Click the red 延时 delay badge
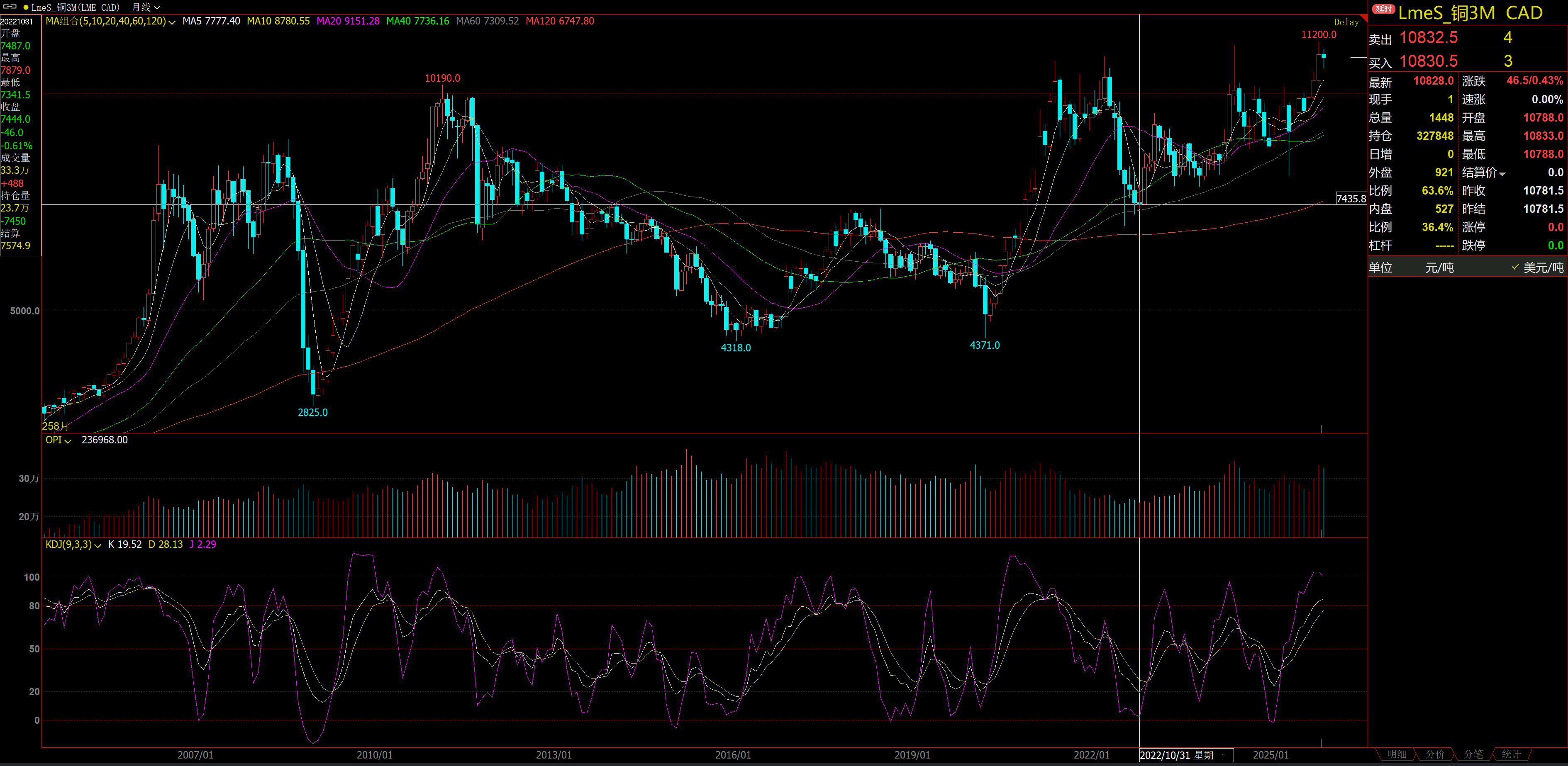This screenshot has height=766, width=1568. coord(1383,9)
